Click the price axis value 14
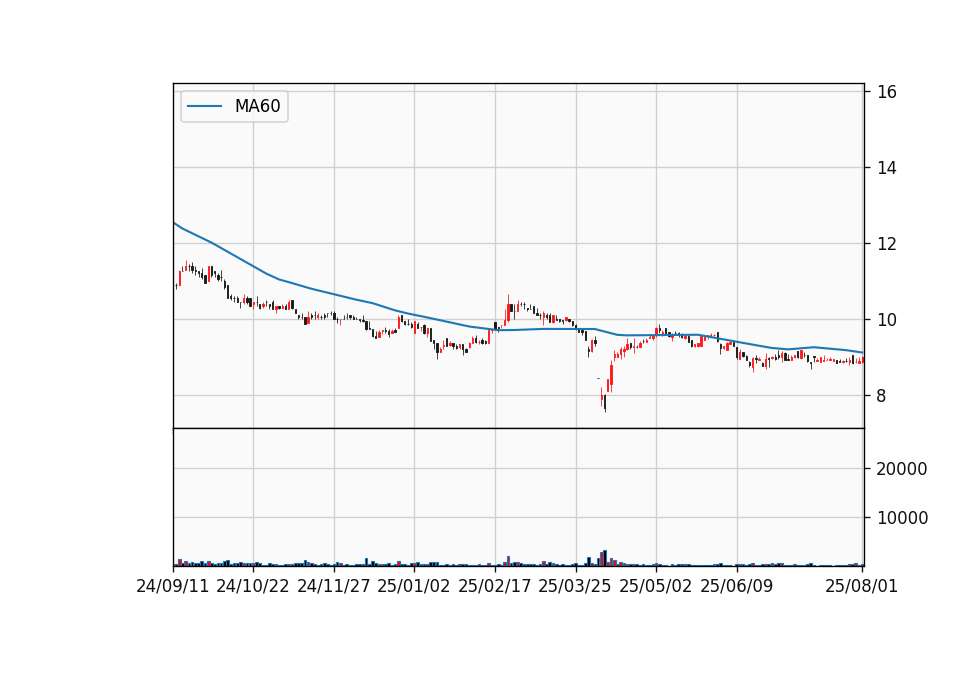The height and width of the screenshot is (690, 960). click(x=887, y=168)
